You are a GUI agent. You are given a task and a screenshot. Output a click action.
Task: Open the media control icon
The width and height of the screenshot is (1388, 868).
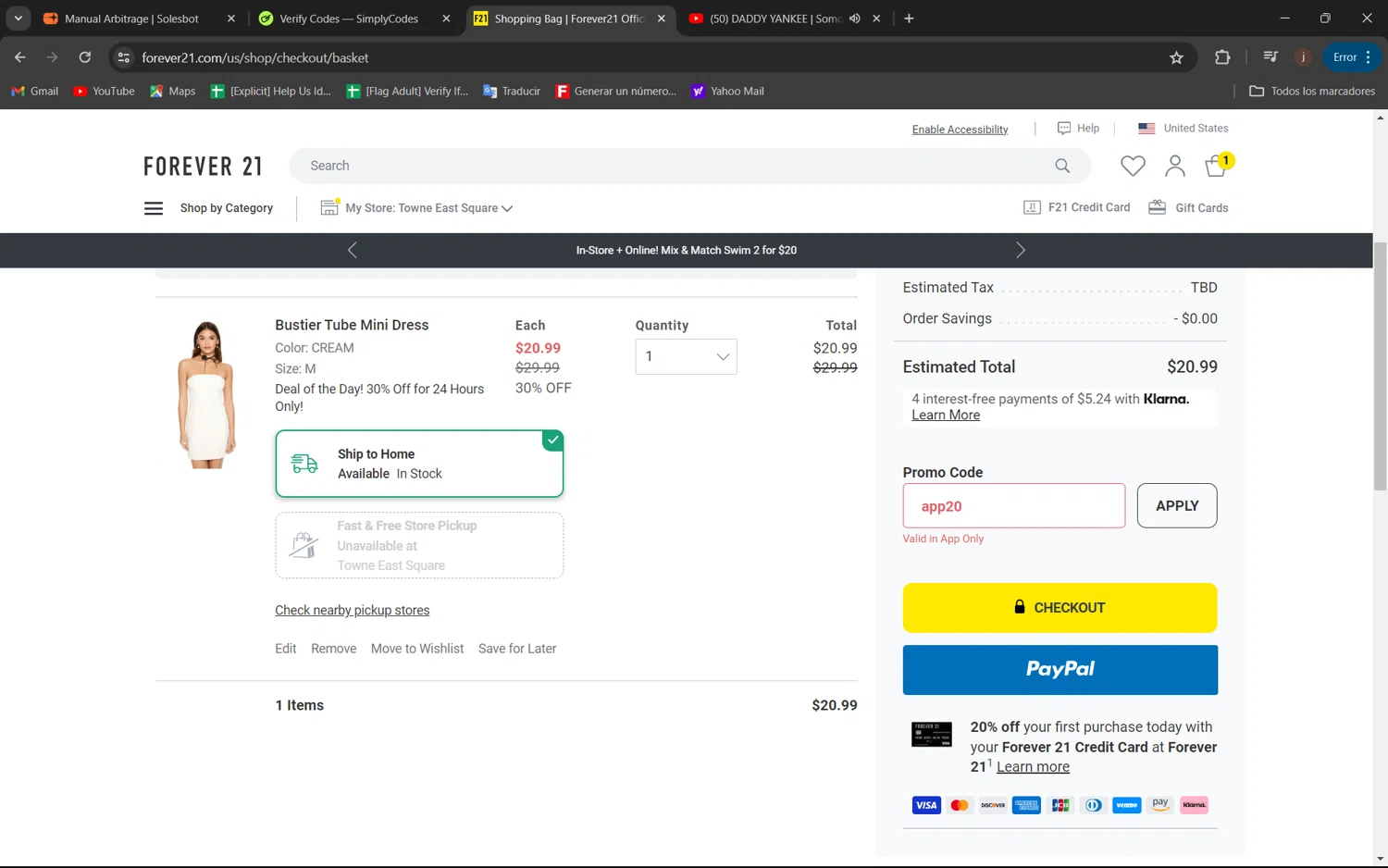1270,57
